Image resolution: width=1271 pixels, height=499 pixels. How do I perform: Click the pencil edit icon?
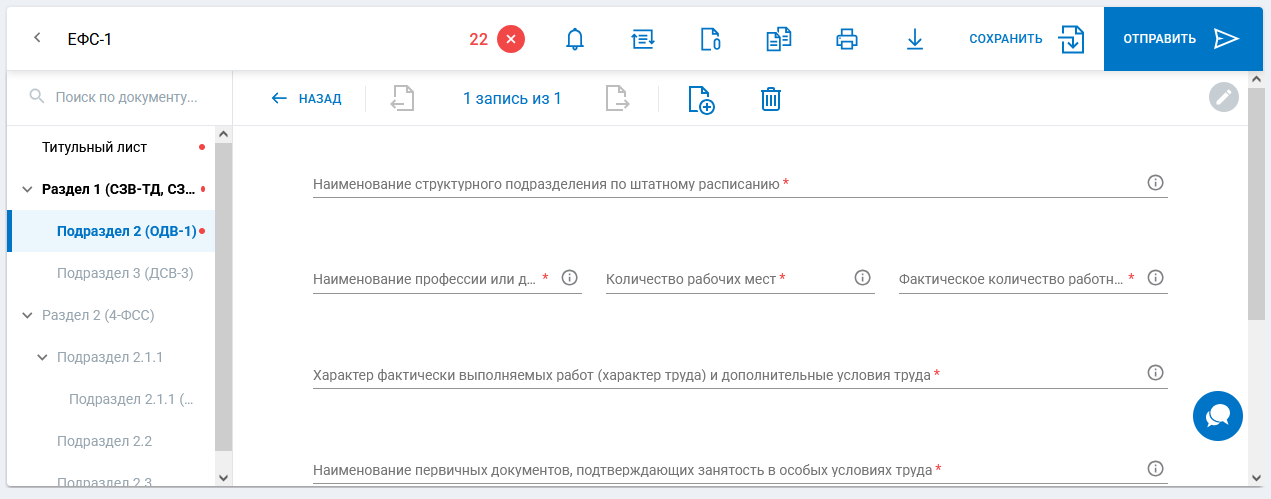[x=1223, y=97]
